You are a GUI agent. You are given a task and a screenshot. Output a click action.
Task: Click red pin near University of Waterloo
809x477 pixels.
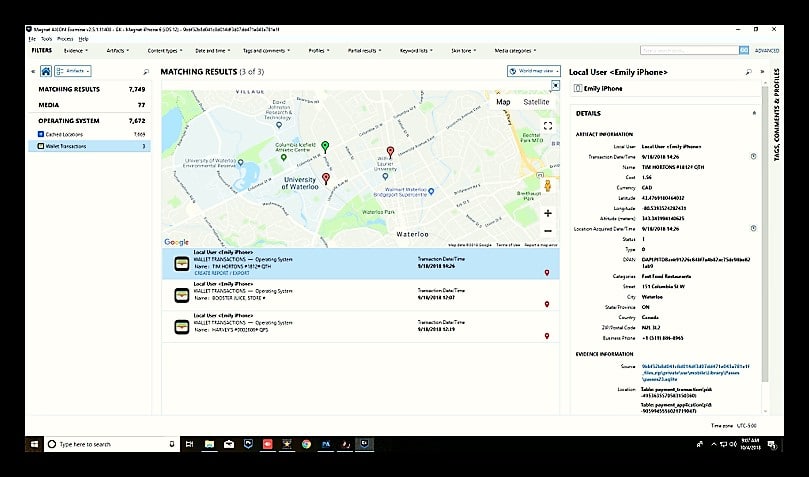(x=326, y=178)
